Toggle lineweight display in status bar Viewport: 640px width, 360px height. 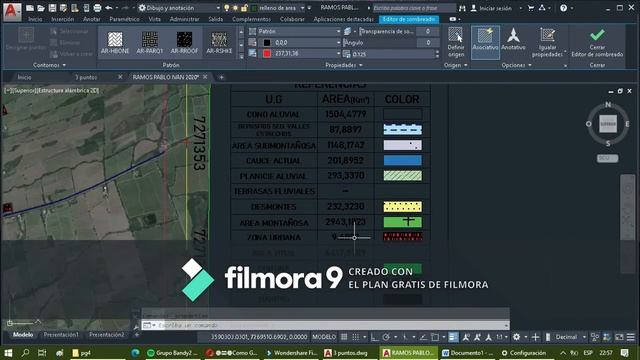click(x=453, y=337)
